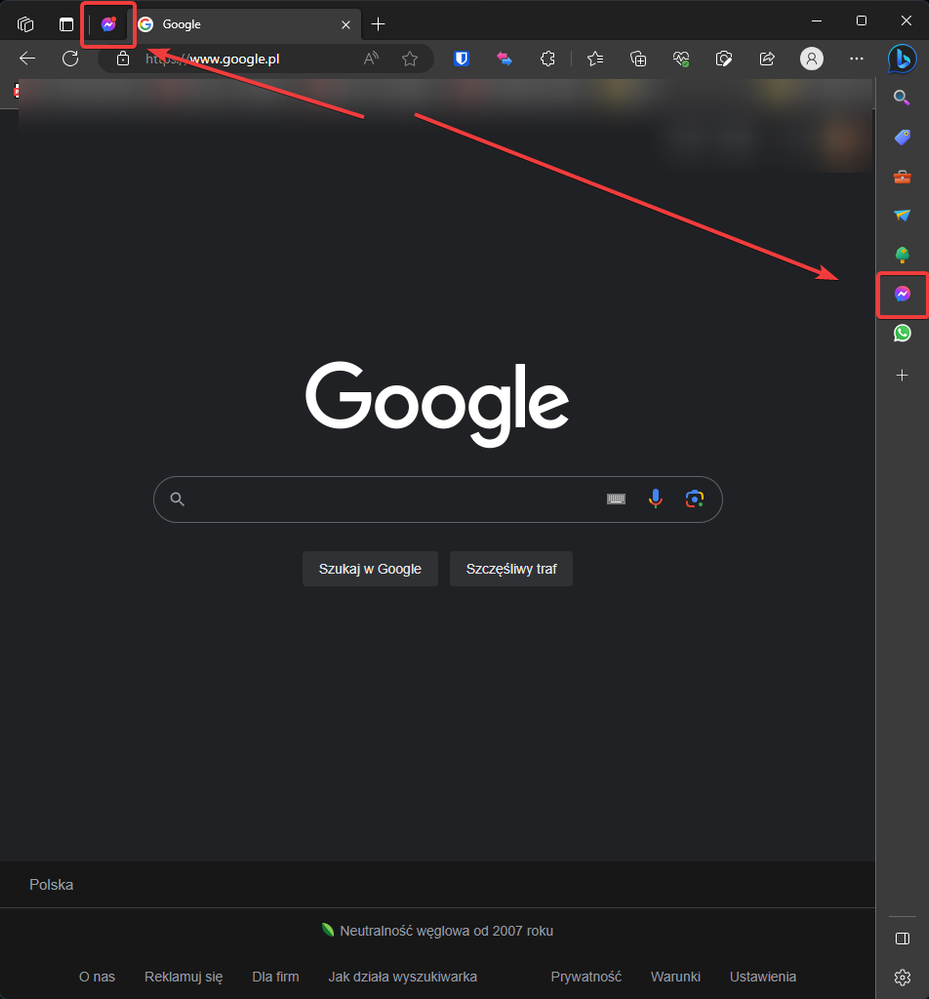Add a site to the sidebar
This screenshot has height=999, width=929.
(902, 375)
